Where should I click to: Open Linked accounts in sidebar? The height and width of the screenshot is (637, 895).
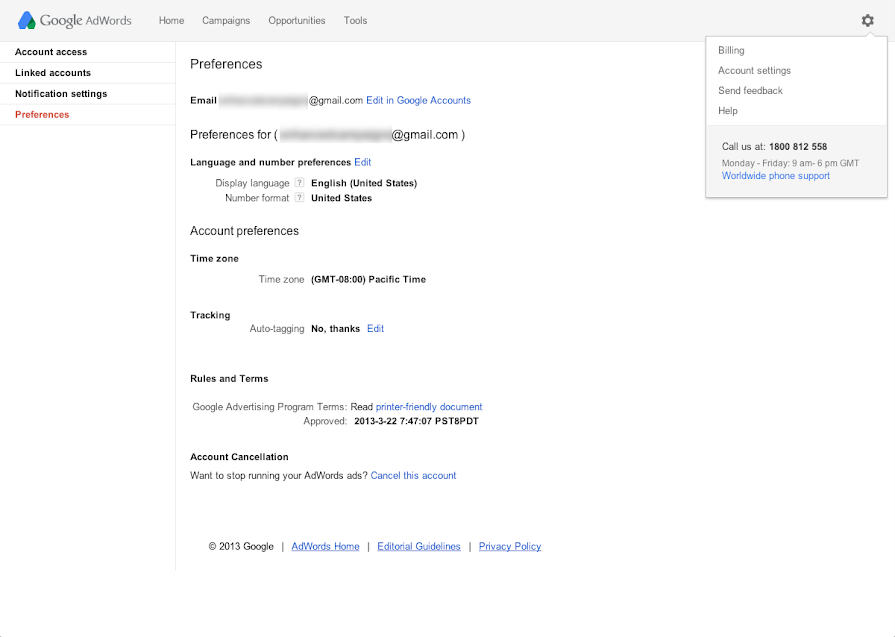click(x=53, y=73)
